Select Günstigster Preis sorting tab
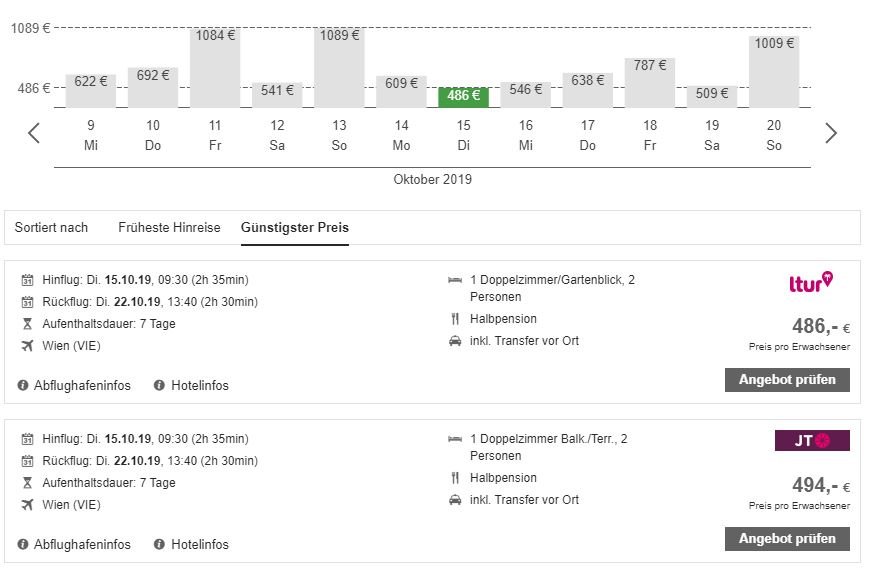This screenshot has height=569, width=870. 295,228
